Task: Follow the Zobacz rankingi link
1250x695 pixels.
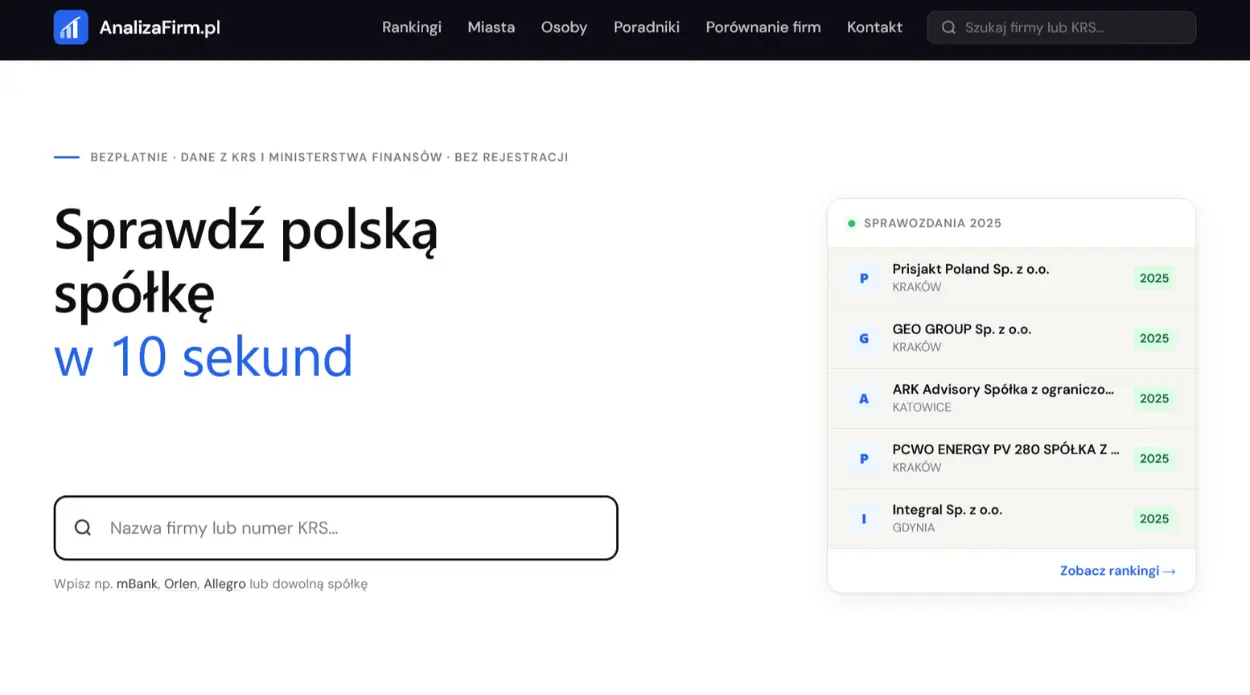Action: click(1118, 570)
